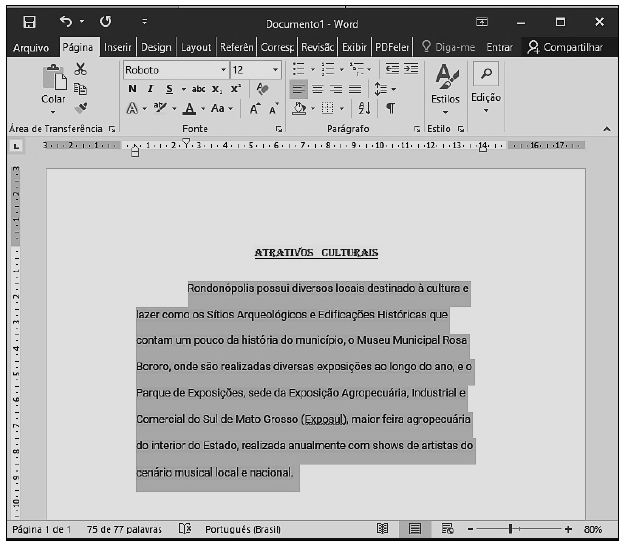Click the sort A-Z icon
The width and height of the screenshot is (624, 546).
point(364,108)
